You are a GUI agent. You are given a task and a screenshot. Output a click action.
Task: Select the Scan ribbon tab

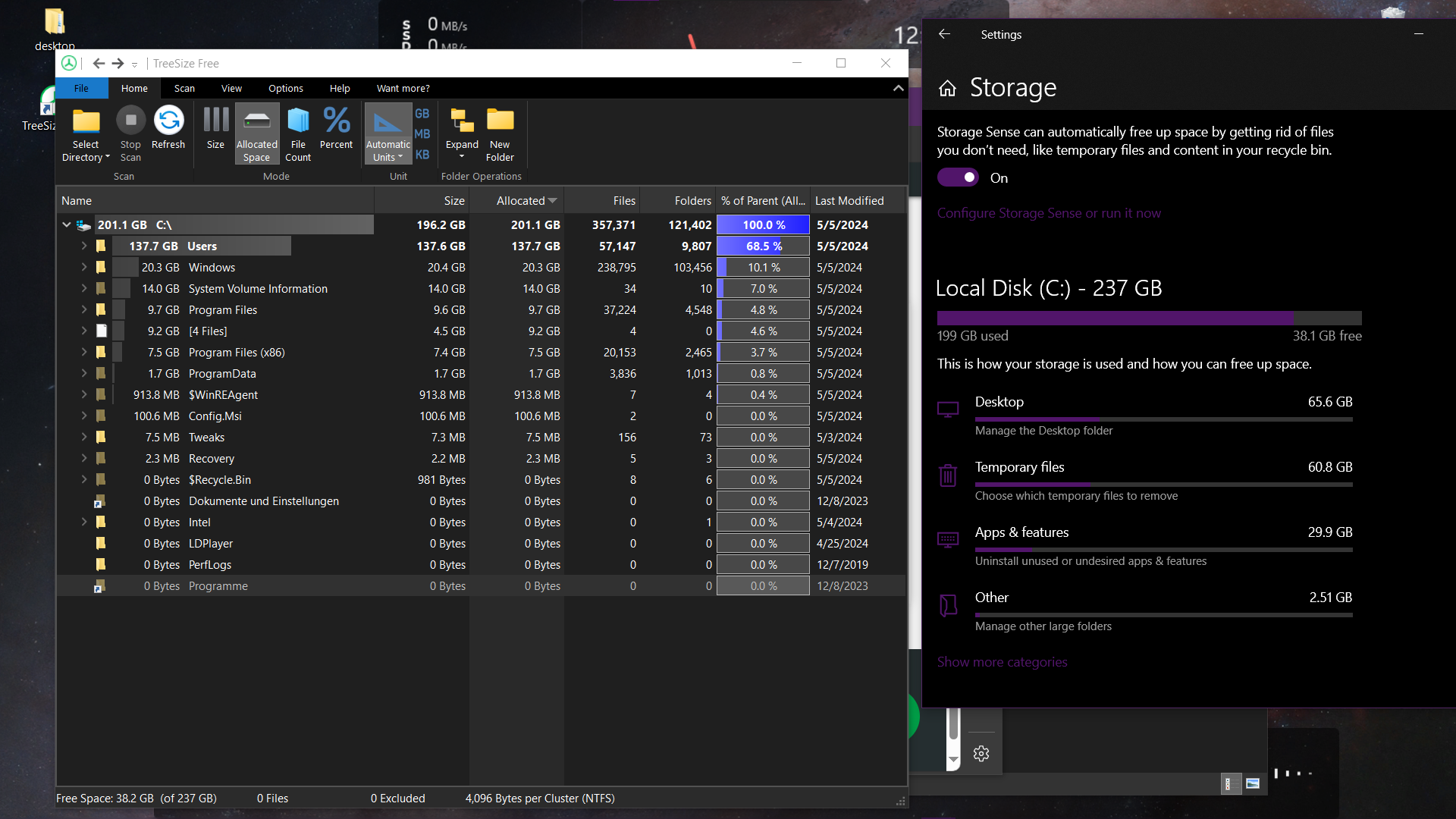pos(184,88)
